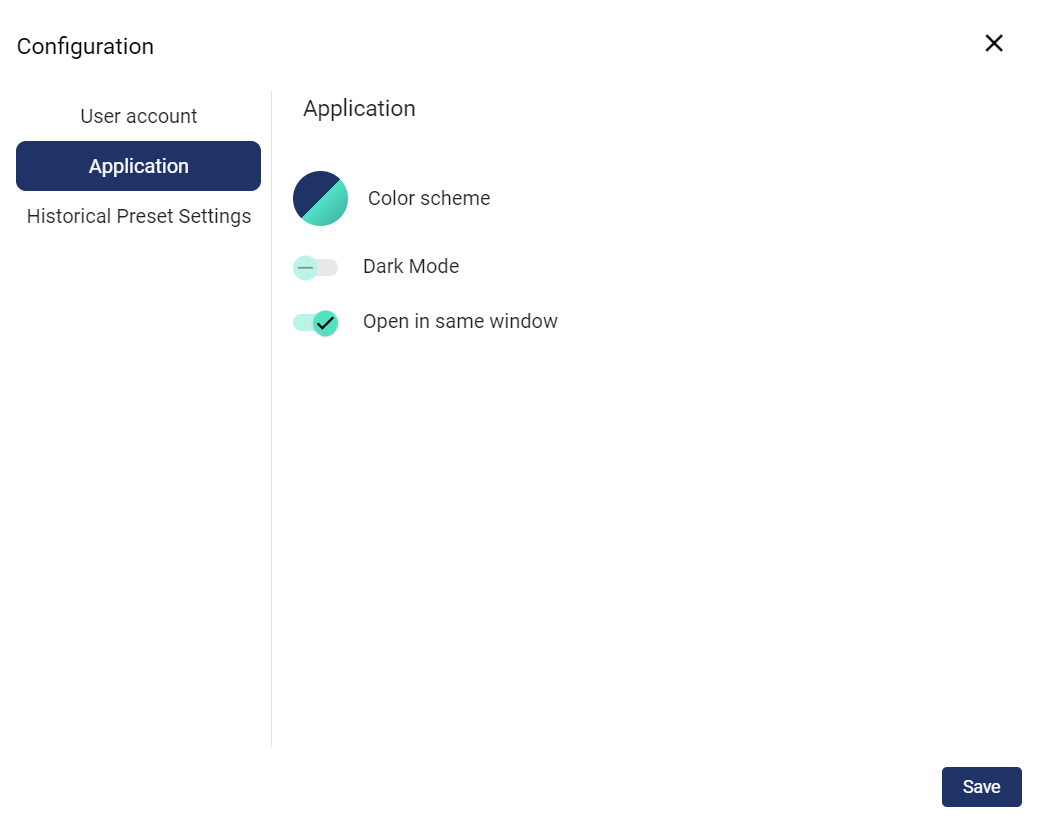Open the User account section

[x=138, y=116]
